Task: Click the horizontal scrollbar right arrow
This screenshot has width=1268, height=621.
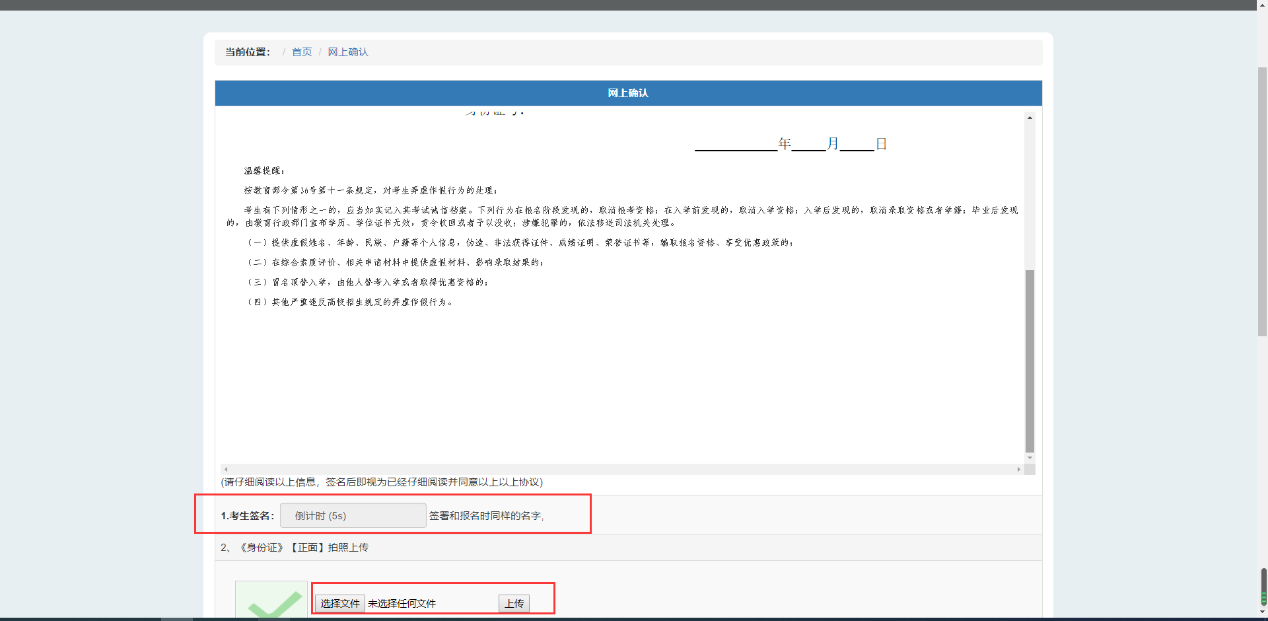Action: (1018, 469)
